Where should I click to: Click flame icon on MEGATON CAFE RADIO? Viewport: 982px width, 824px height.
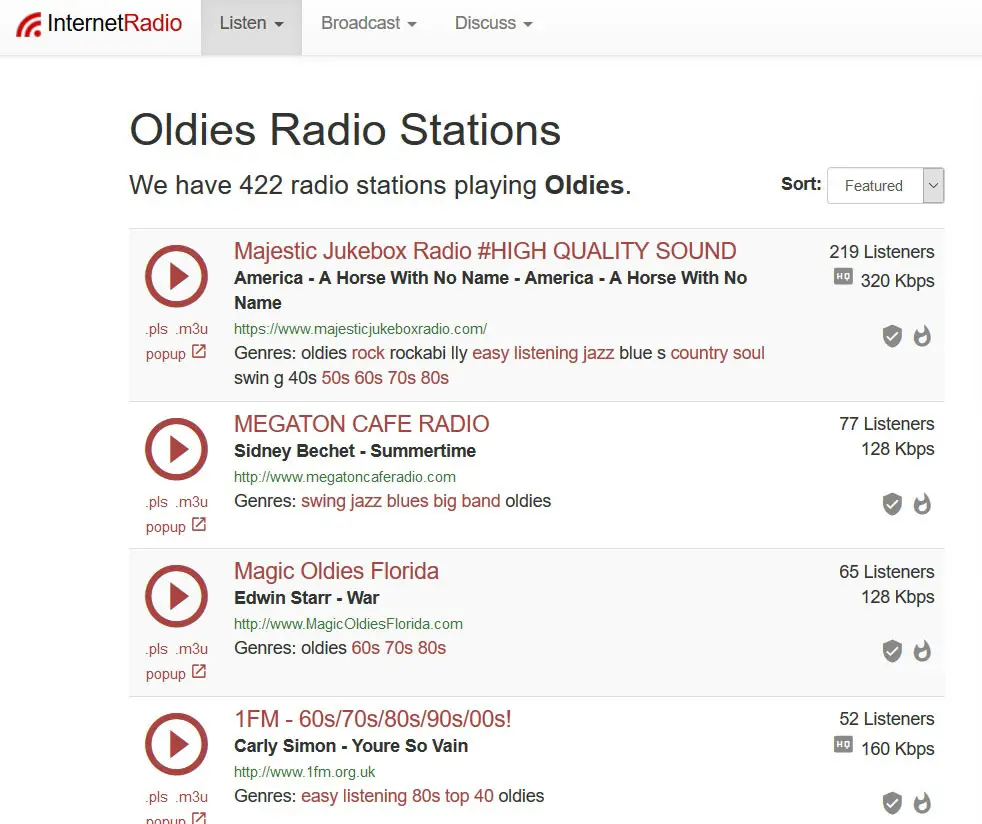pos(922,503)
